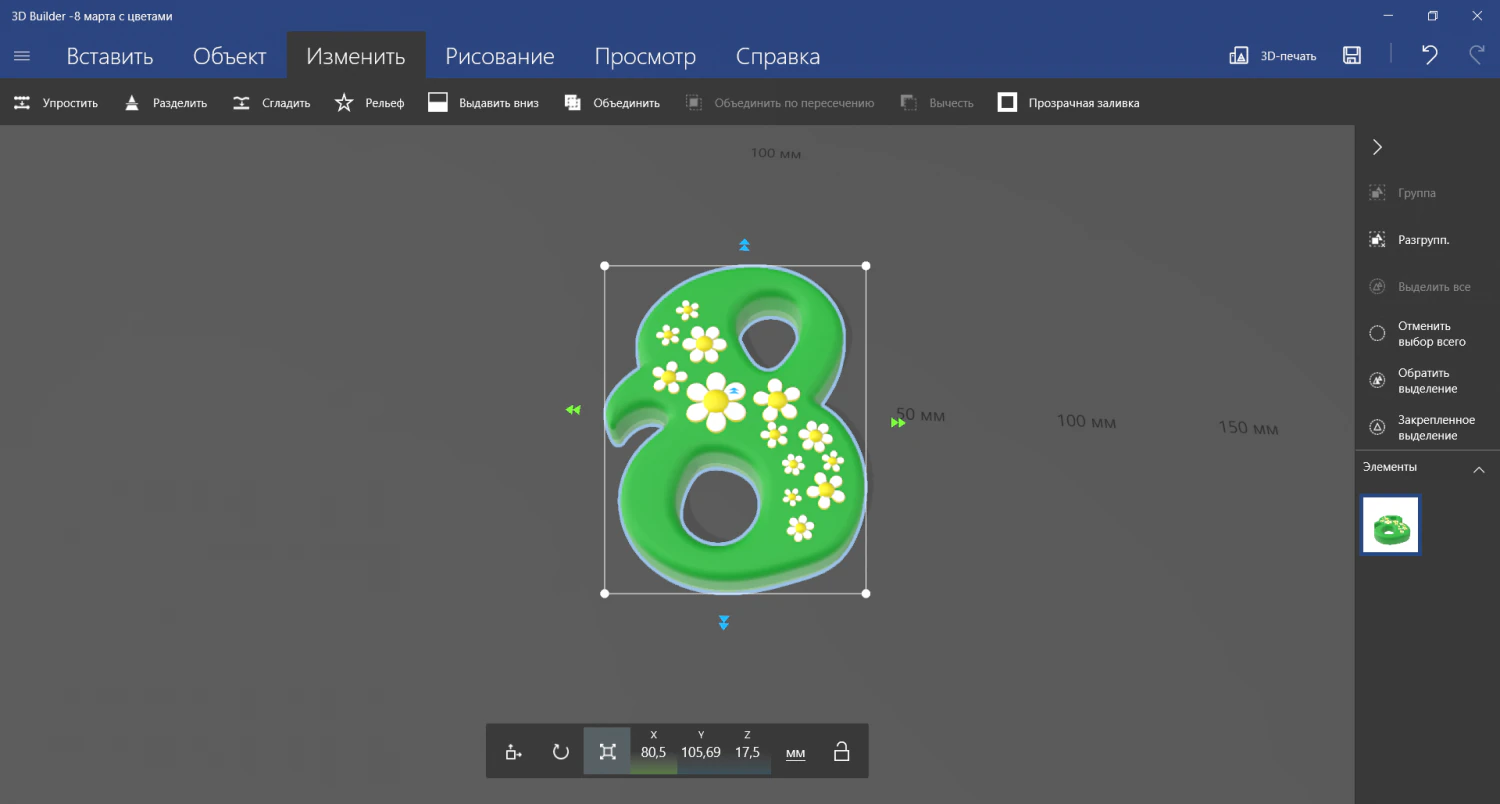Toggle Закрепленное выделение

point(1422,428)
